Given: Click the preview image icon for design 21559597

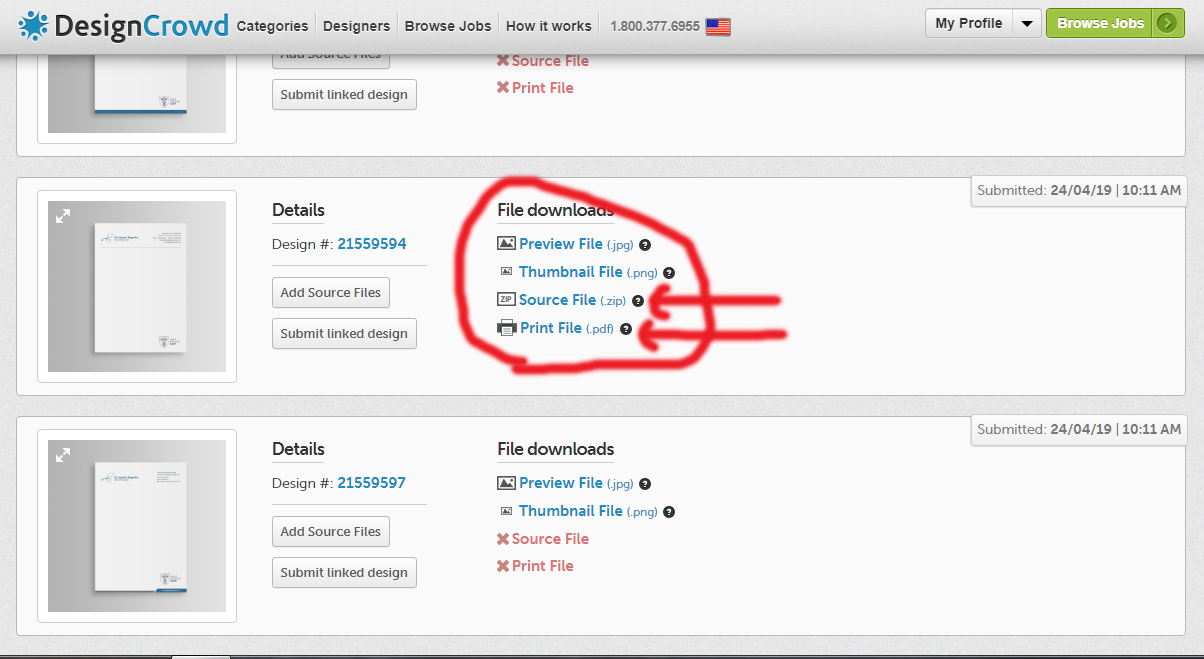Looking at the screenshot, I should point(506,482).
